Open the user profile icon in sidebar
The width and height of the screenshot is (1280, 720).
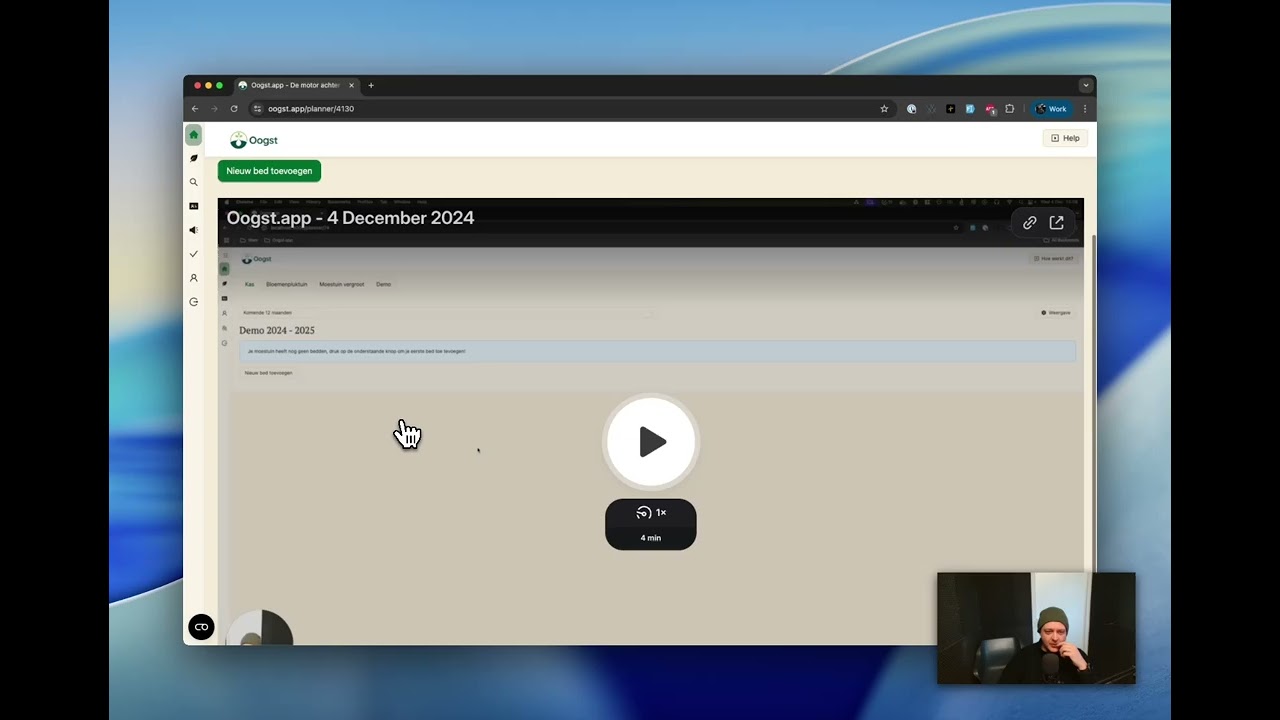click(194, 278)
